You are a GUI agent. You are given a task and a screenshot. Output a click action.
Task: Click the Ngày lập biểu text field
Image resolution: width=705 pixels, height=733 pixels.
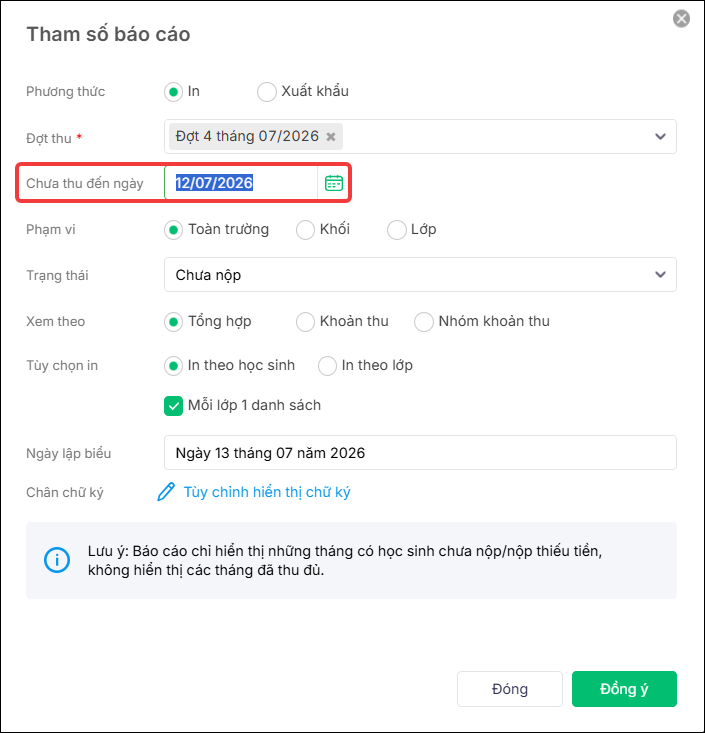click(x=420, y=453)
